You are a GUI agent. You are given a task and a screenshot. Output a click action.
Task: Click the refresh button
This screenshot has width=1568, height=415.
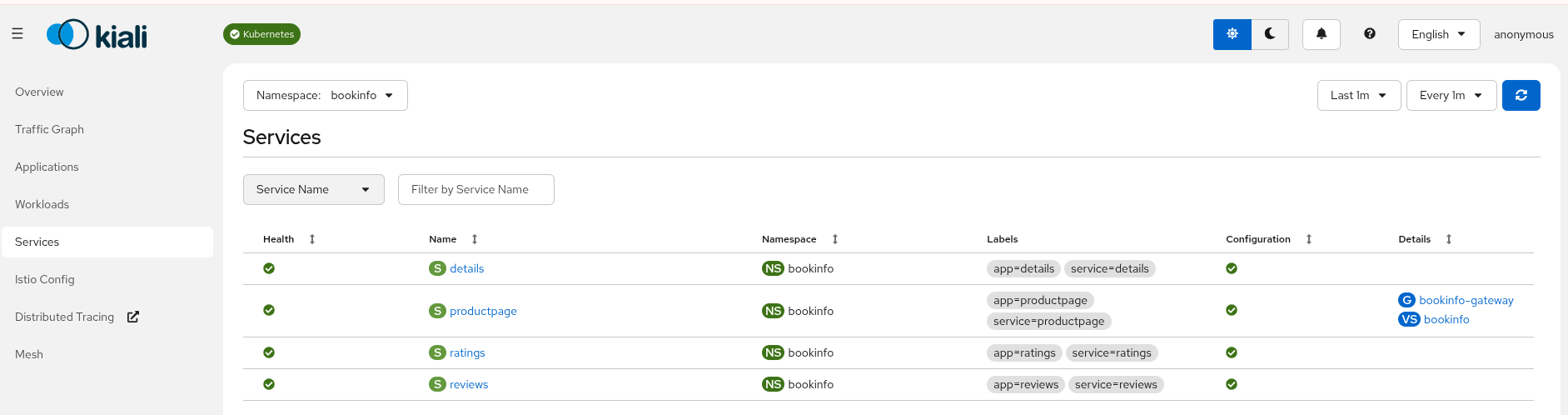(x=1521, y=95)
